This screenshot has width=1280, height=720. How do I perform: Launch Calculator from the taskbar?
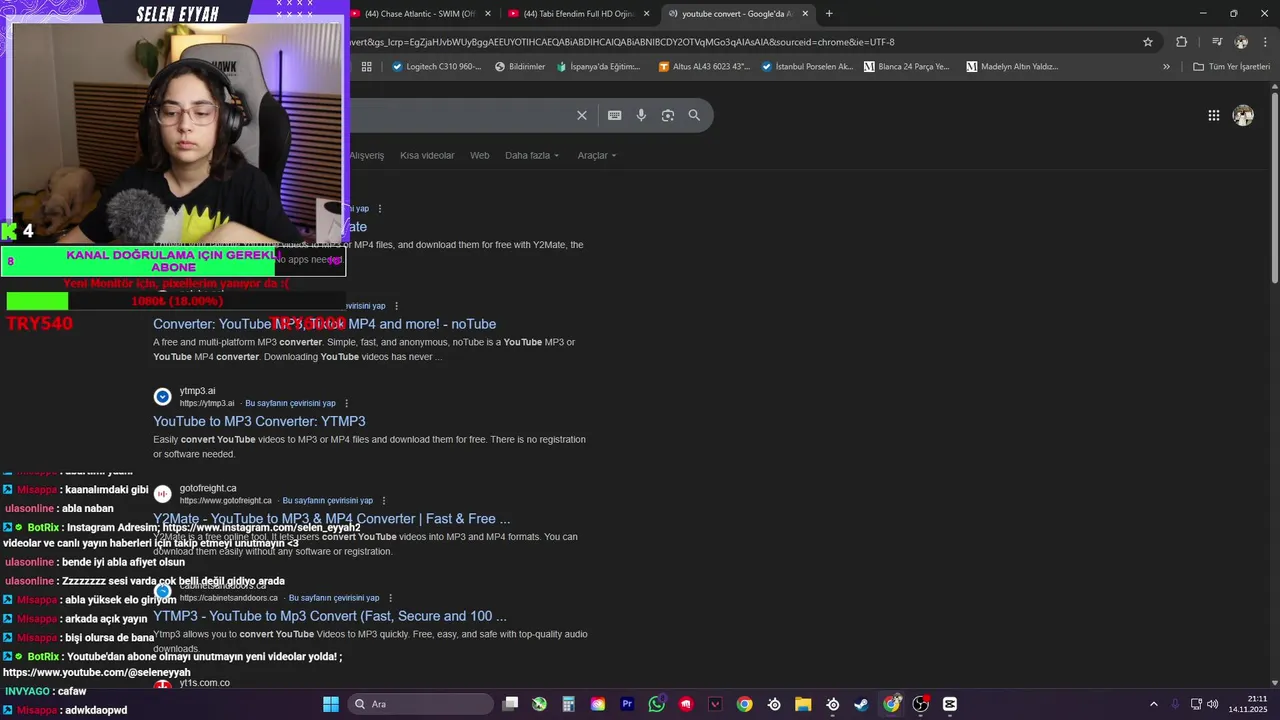(x=568, y=704)
